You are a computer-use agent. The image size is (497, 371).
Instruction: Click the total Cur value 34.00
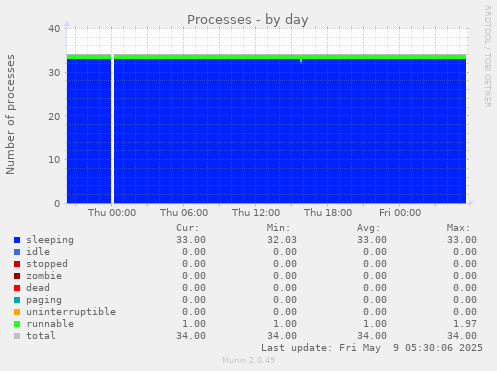(191, 336)
